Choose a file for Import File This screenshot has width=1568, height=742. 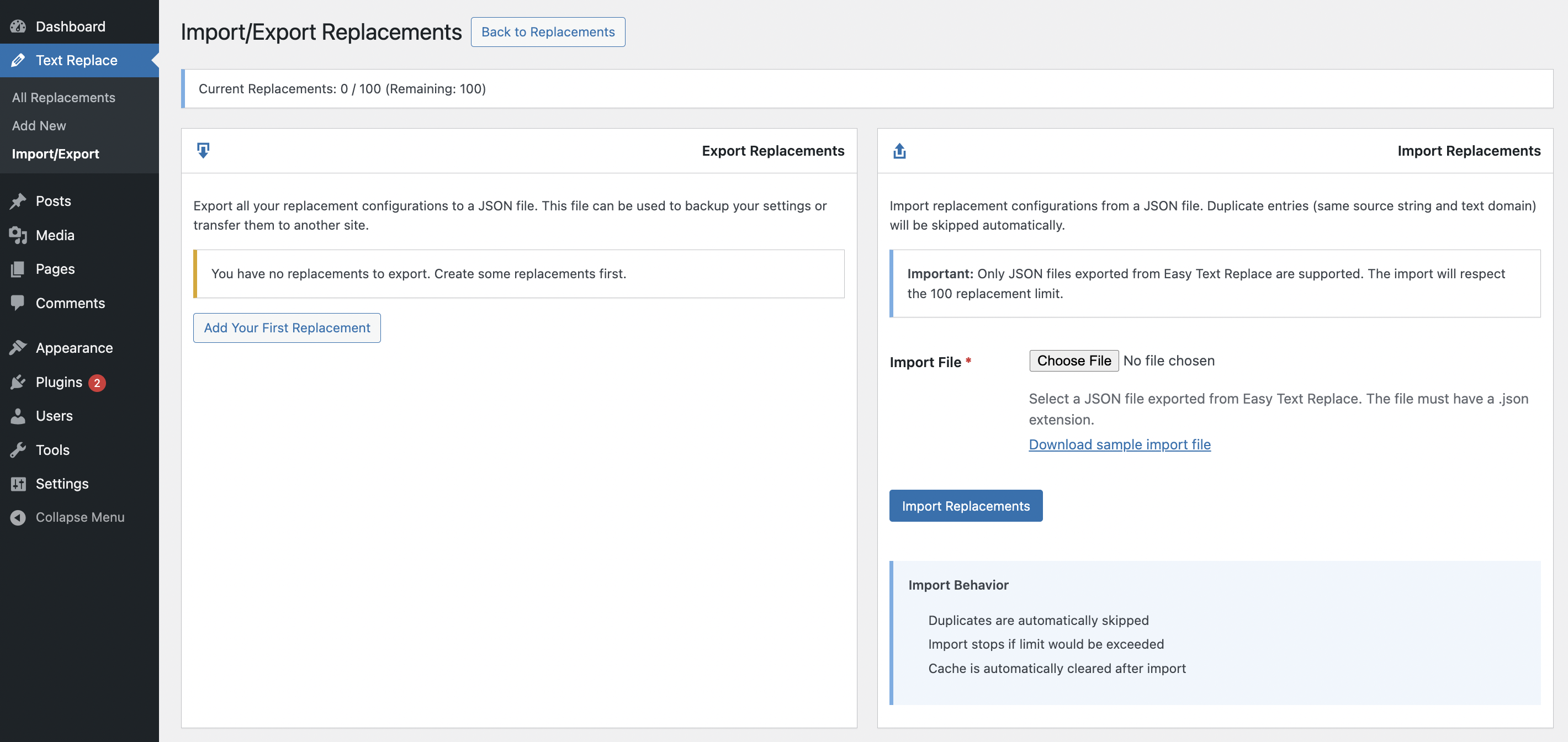[1073, 361]
